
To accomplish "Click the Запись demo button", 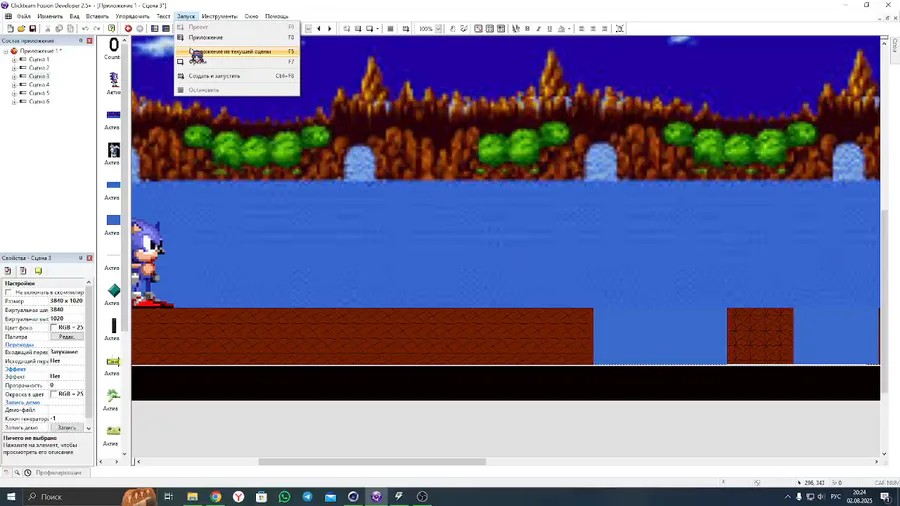I will (67, 427).
